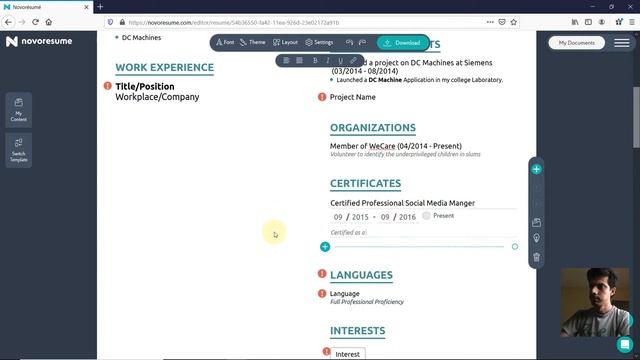
Task: Click the warning icon next to Interest
Action: click(x=326, y=351)
